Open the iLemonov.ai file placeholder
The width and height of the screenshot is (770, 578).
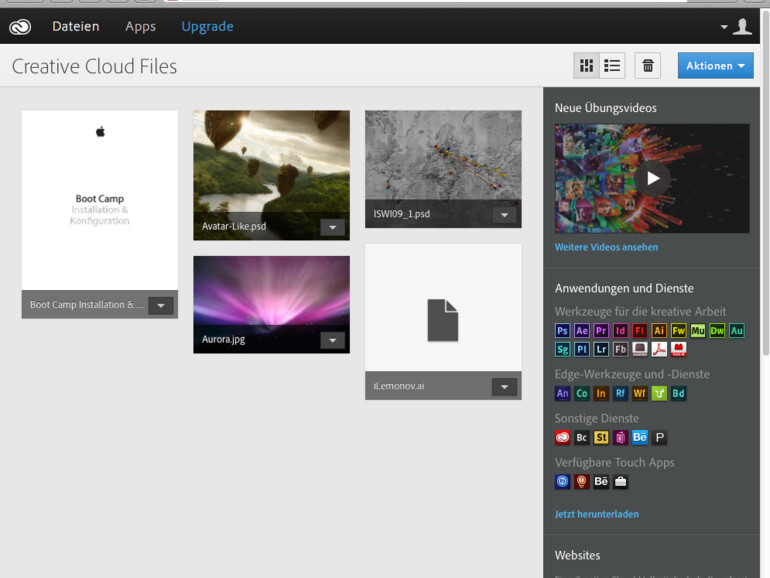(443, 307)
